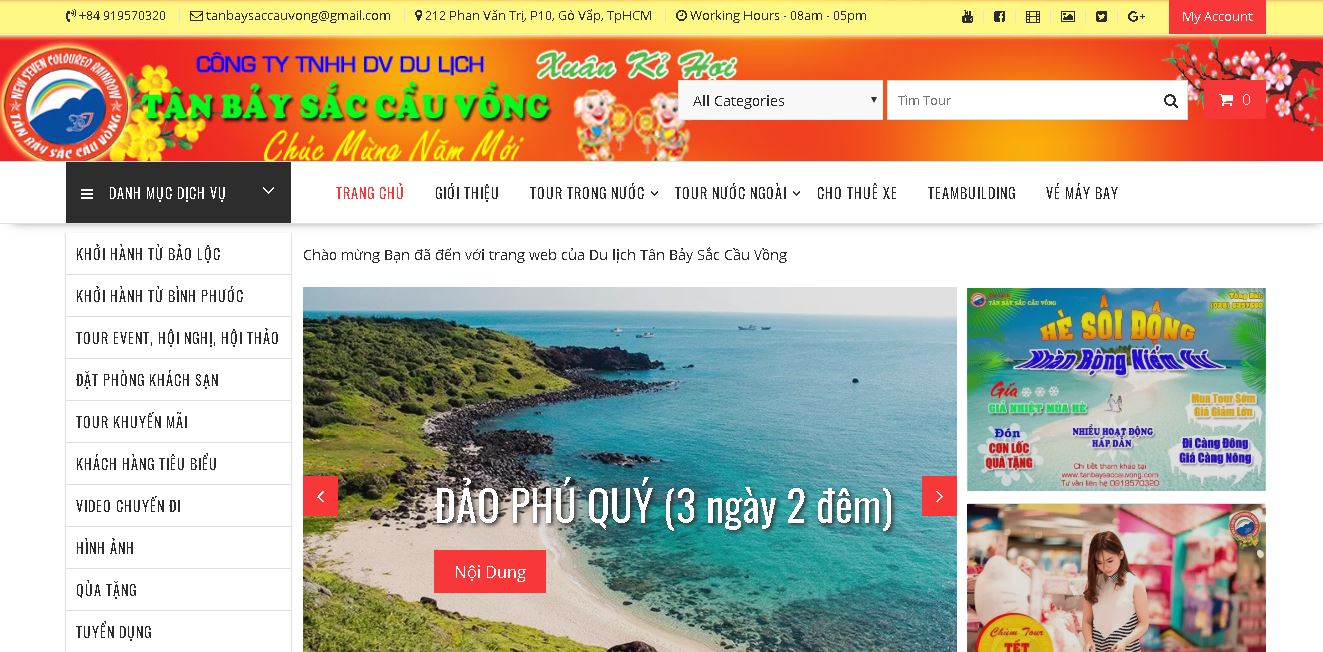
Task: Open the Google Plus icon
Action: click(x=1136, y=16)
